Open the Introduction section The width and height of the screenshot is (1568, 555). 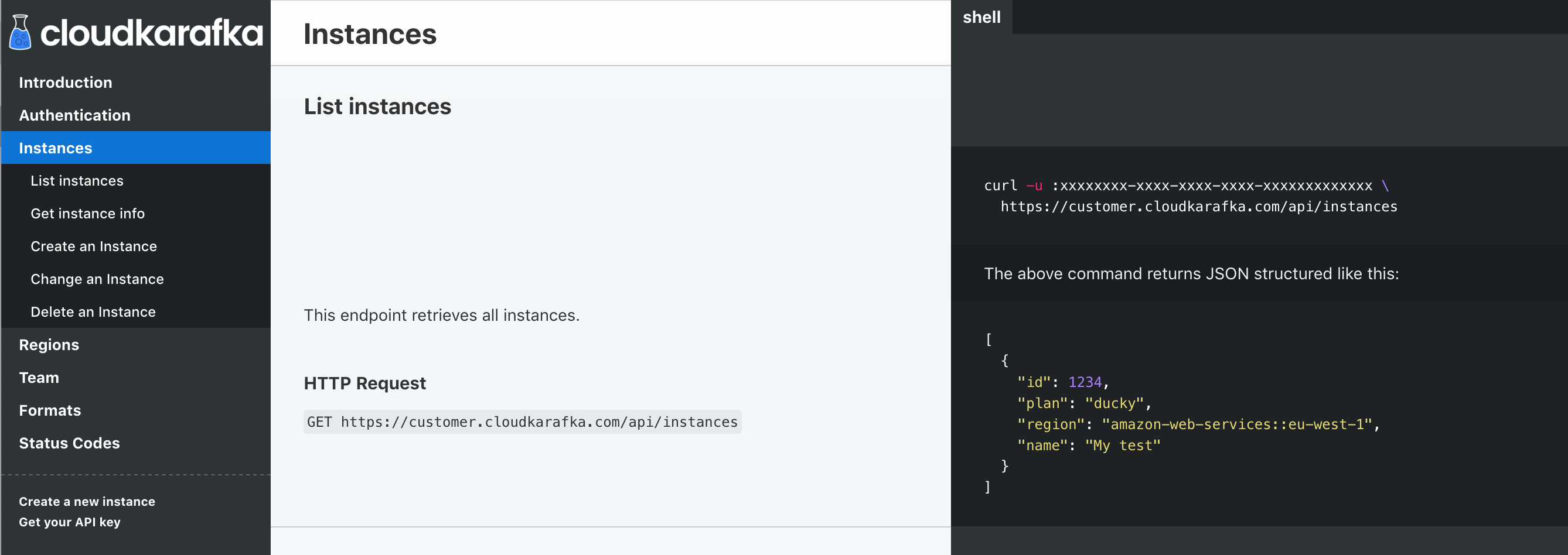pyautogui.click(x=65, y=82)
